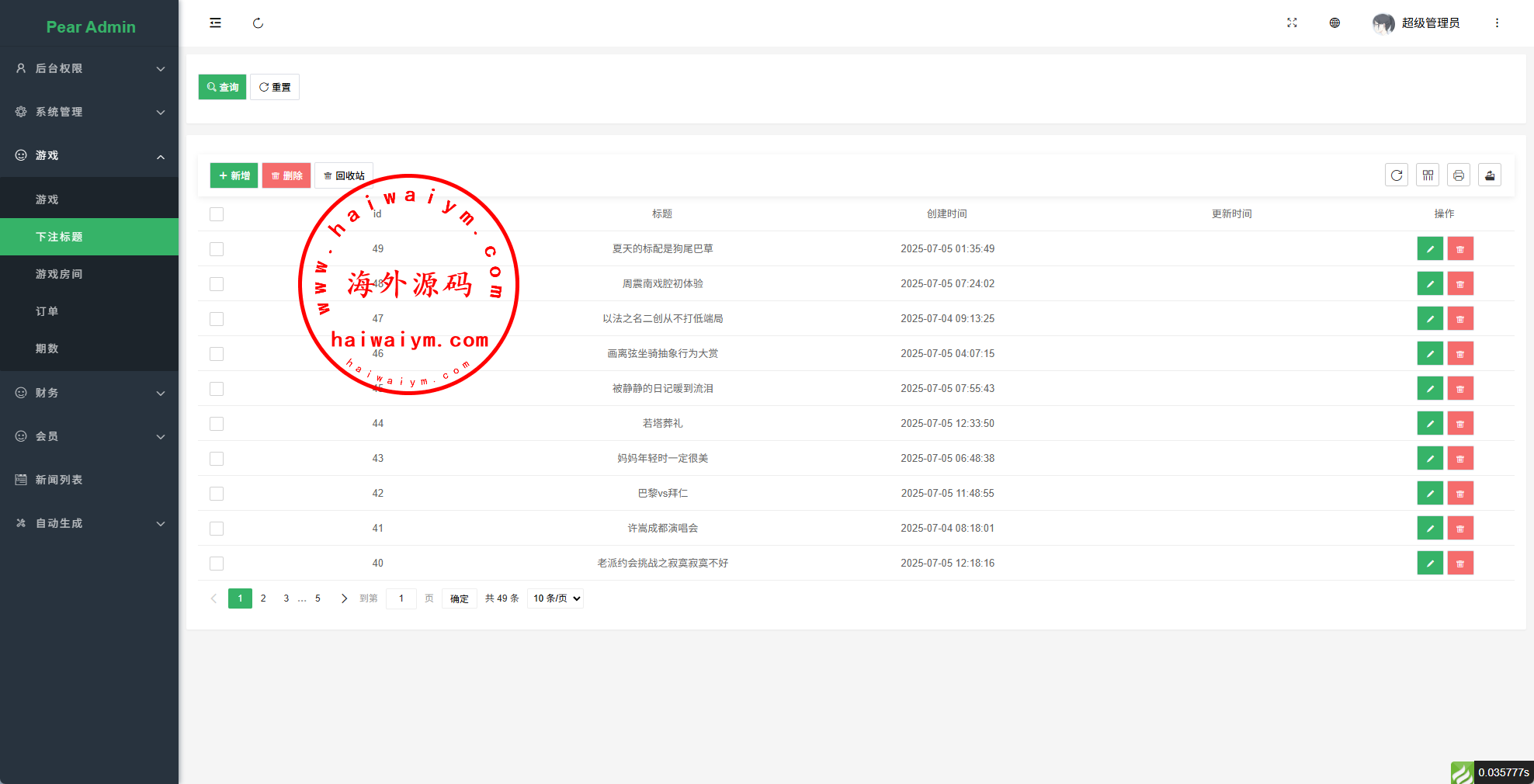Viewport: 1534px width, 784px height.
Task: Toggle the select-all header checkbox
Action: pyautogui.click(x=217, y=214)
